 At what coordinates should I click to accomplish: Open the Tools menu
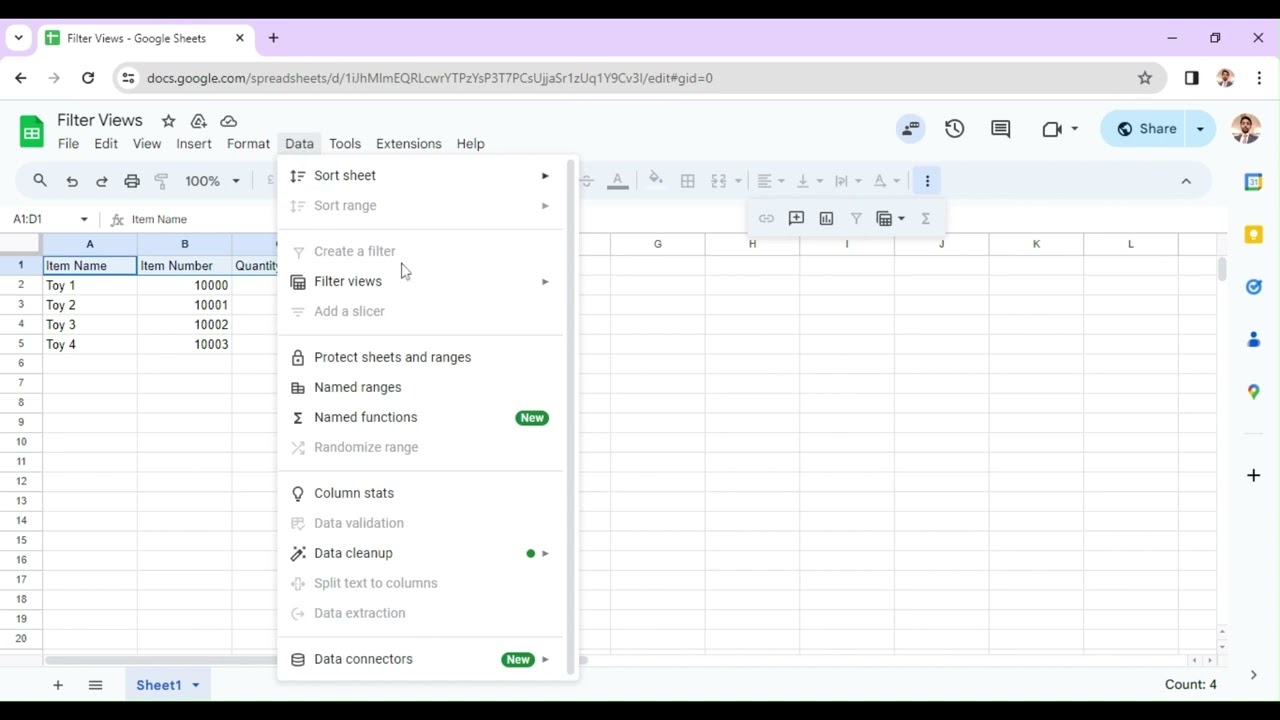[x=345, y=143]
